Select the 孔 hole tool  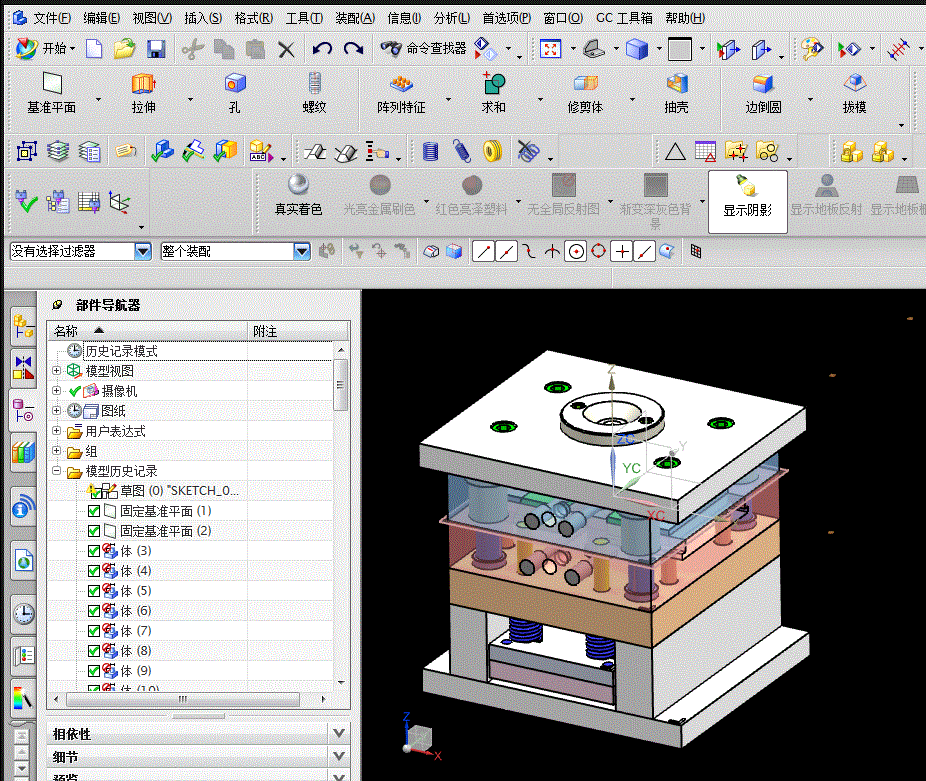[235, 93]
